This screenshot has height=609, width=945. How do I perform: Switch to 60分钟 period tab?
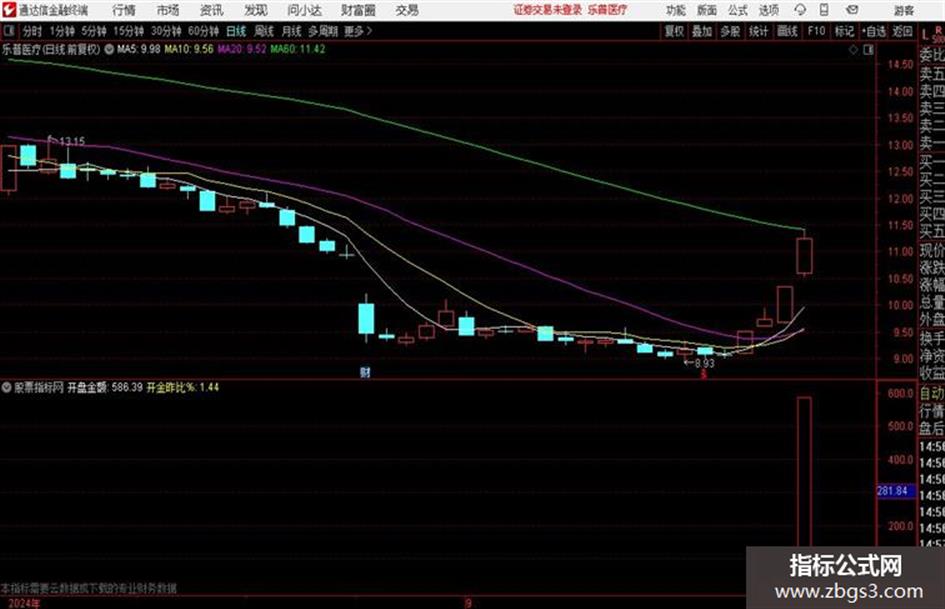[x=203, y=31]
